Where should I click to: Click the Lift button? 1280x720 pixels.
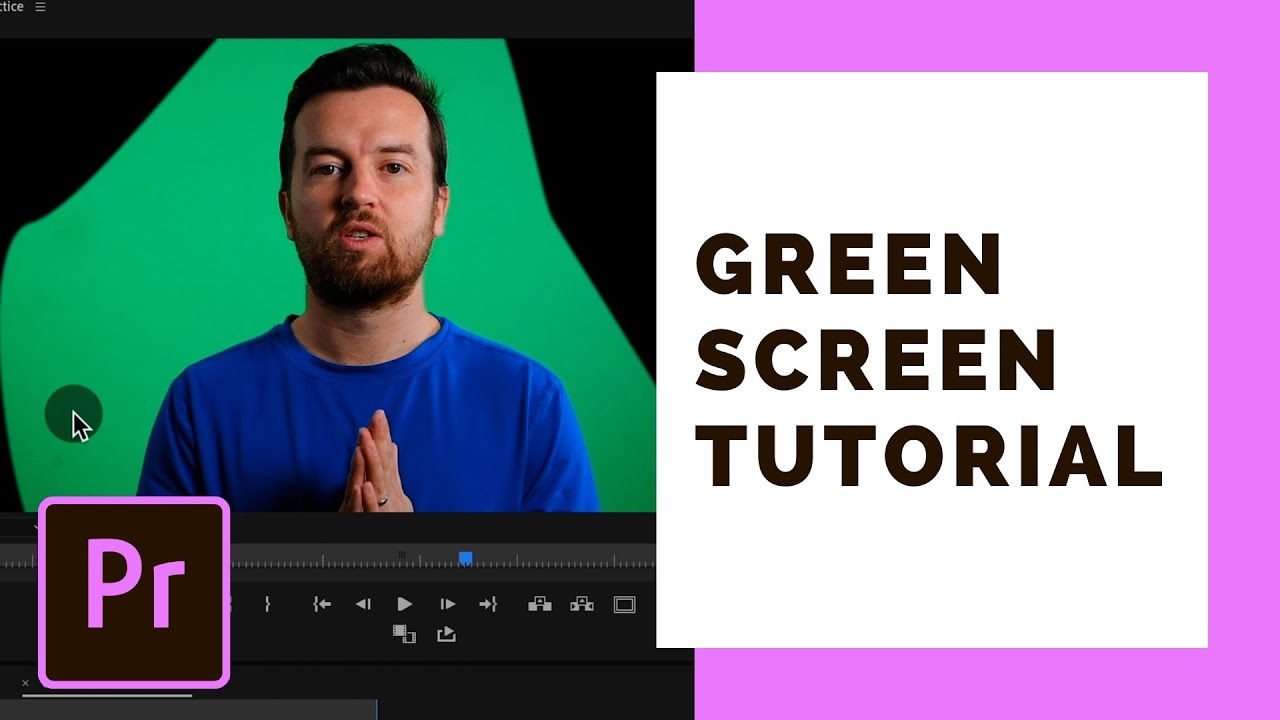[x=540, y=604]
